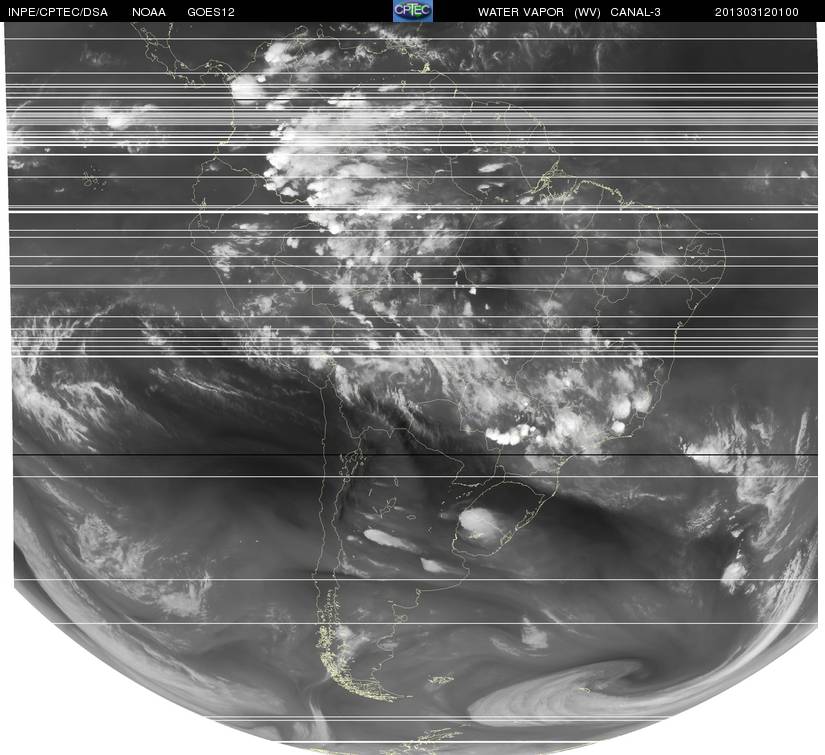Screen dimensions: 825x755
Task: Click the CPTEC logo in header
Action: click(413, 11)
